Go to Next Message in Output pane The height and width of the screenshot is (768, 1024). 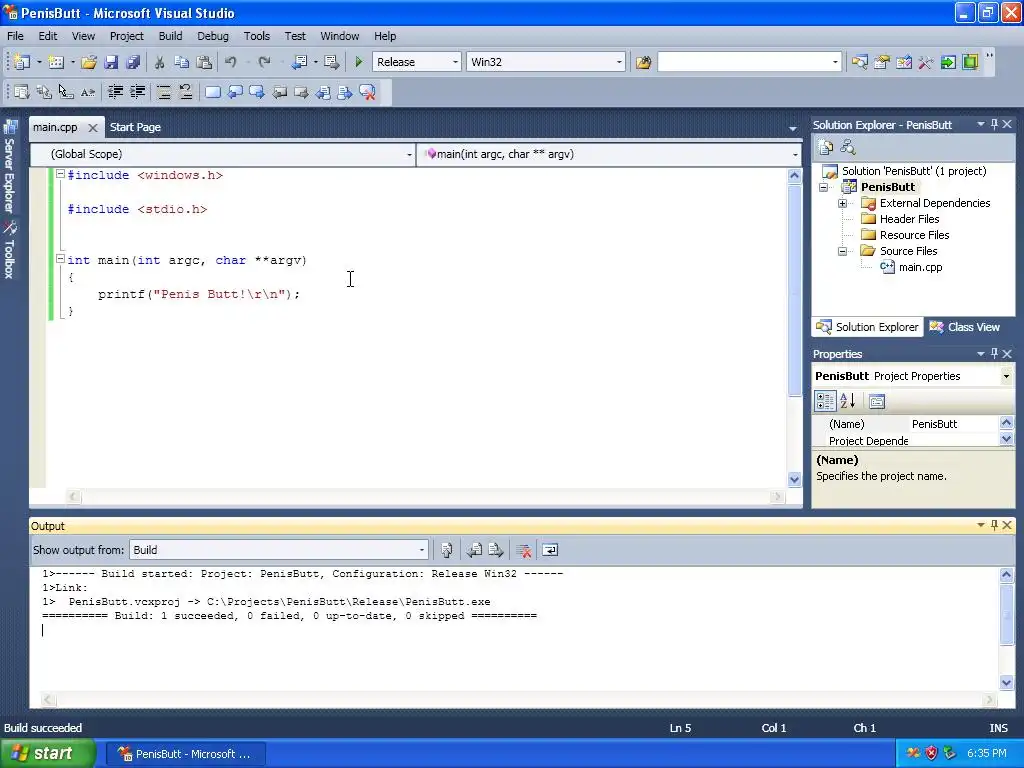coord(496,551)
